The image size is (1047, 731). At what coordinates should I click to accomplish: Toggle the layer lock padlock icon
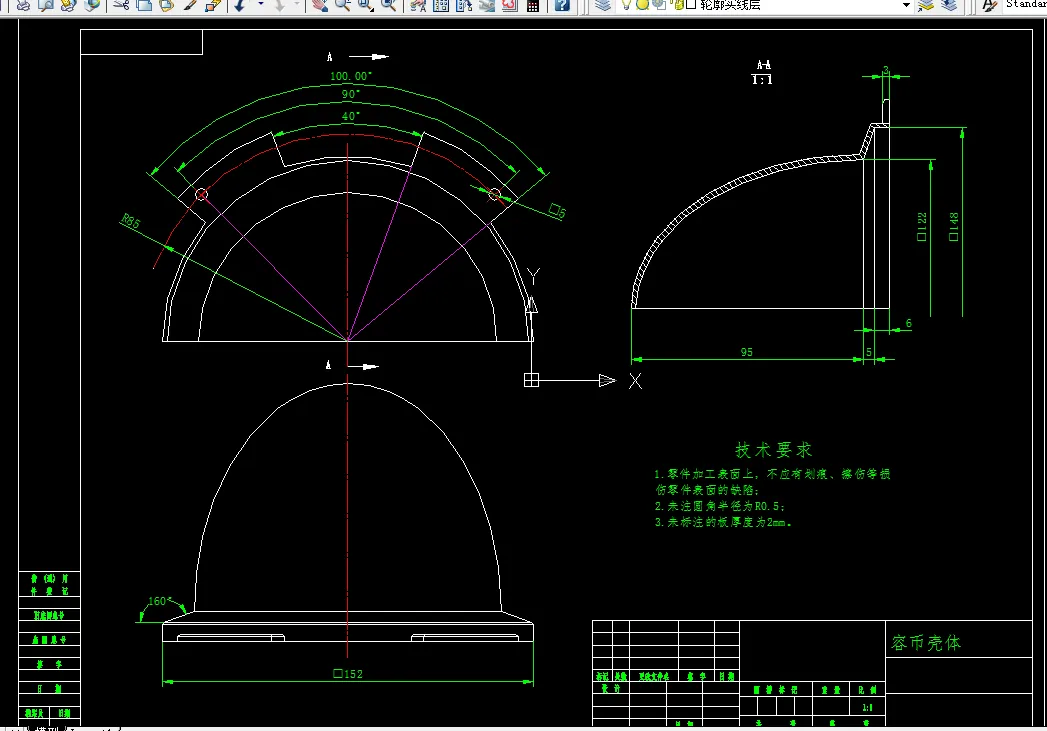[678, 5]
